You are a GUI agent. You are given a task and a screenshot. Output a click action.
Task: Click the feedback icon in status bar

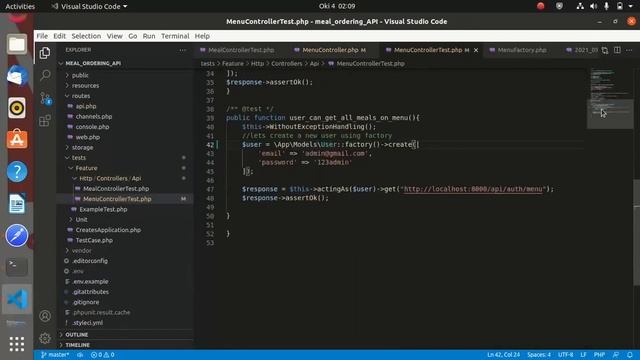coord(616,355)
